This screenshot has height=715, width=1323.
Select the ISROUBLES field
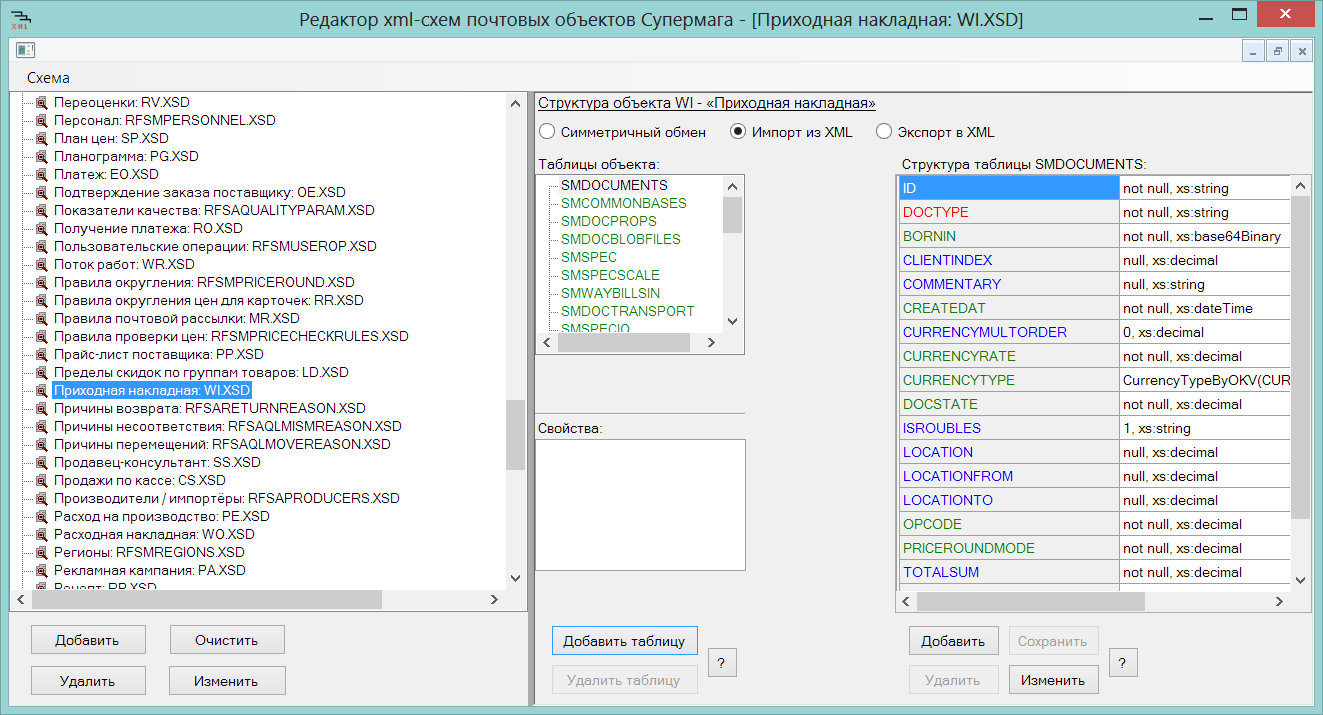(x=1008, y=428)
